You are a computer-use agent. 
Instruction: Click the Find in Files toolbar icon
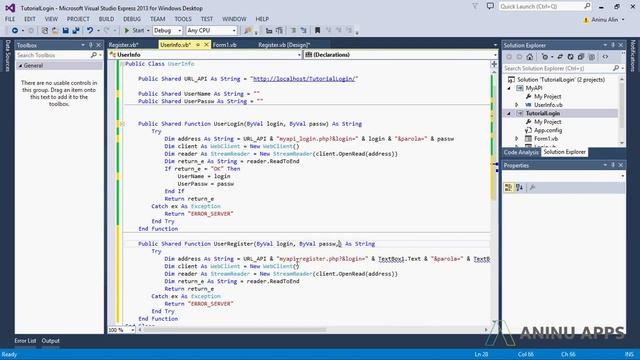point(248,31)
